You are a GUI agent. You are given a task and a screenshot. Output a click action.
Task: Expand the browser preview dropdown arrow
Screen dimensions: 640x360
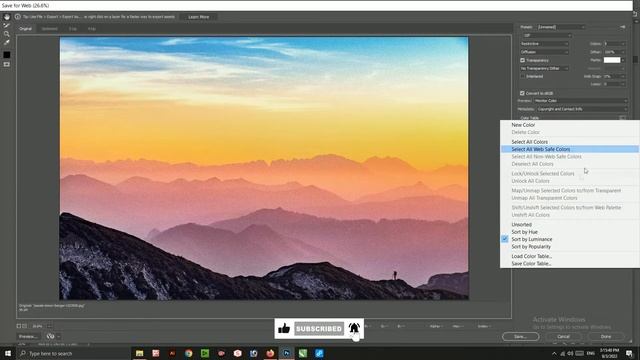[x=59, y=336]
